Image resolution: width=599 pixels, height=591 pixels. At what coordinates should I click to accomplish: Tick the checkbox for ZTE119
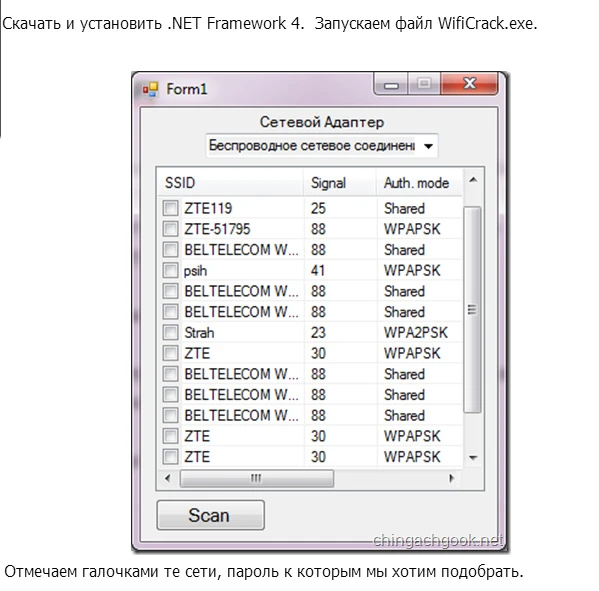click(x=170, y=208)
